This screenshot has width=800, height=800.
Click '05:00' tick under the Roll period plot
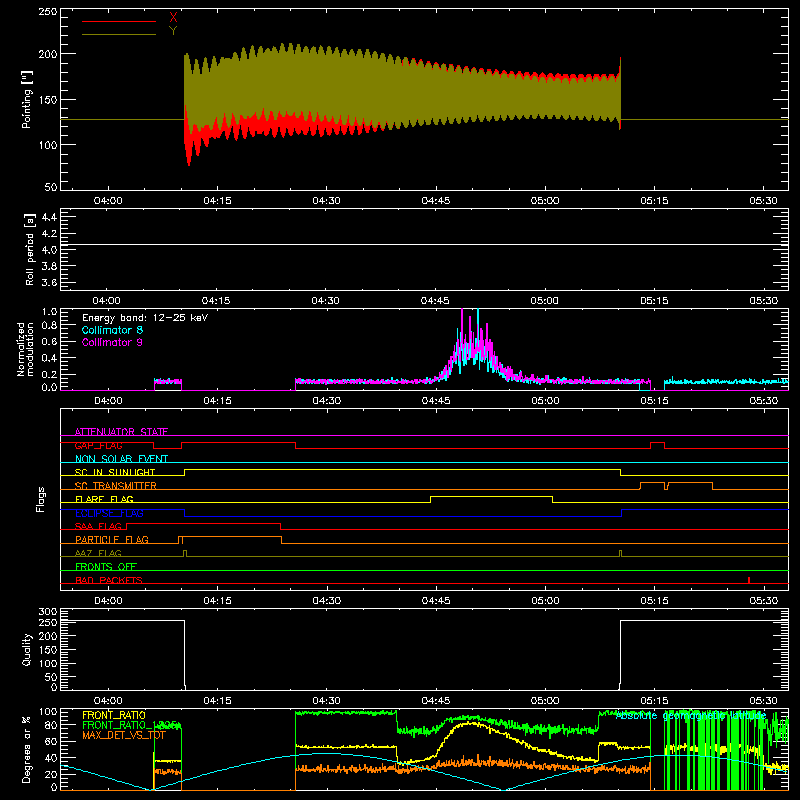[x=544, y=301]
